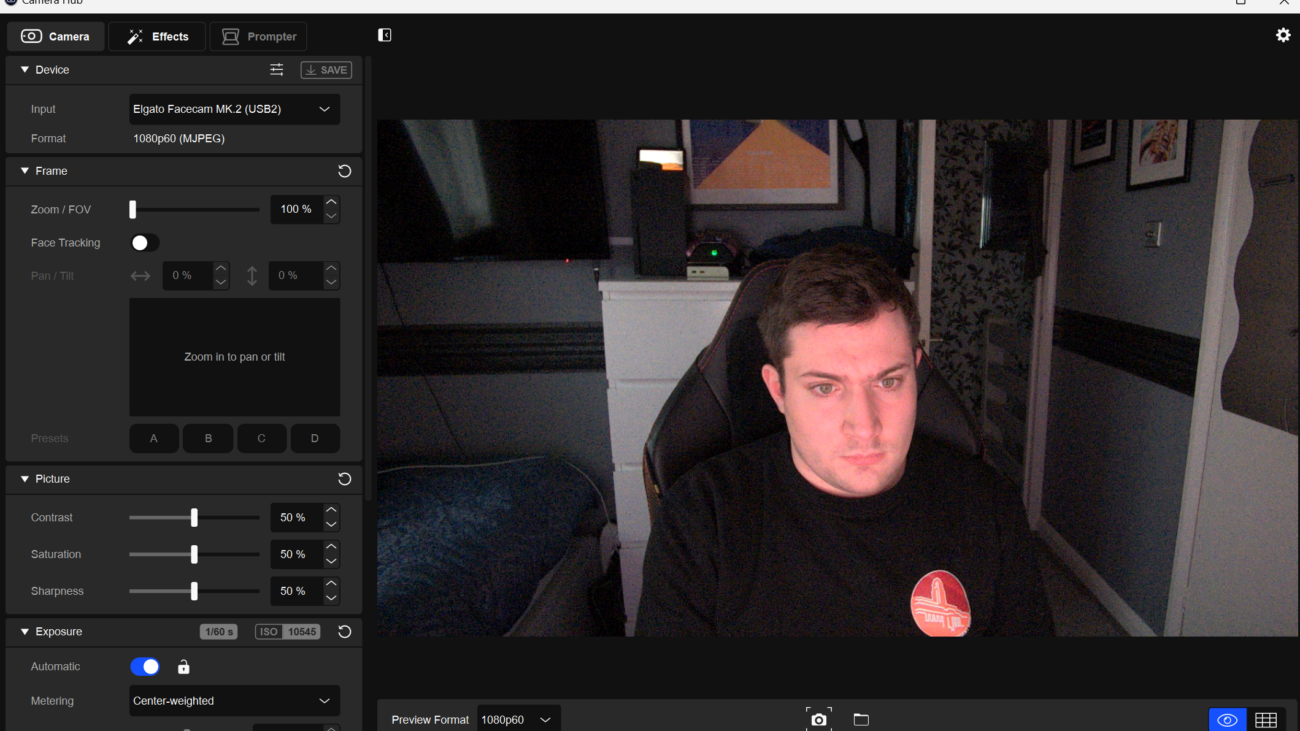Select preset D

pyautogui.click(x=315, y=438)
